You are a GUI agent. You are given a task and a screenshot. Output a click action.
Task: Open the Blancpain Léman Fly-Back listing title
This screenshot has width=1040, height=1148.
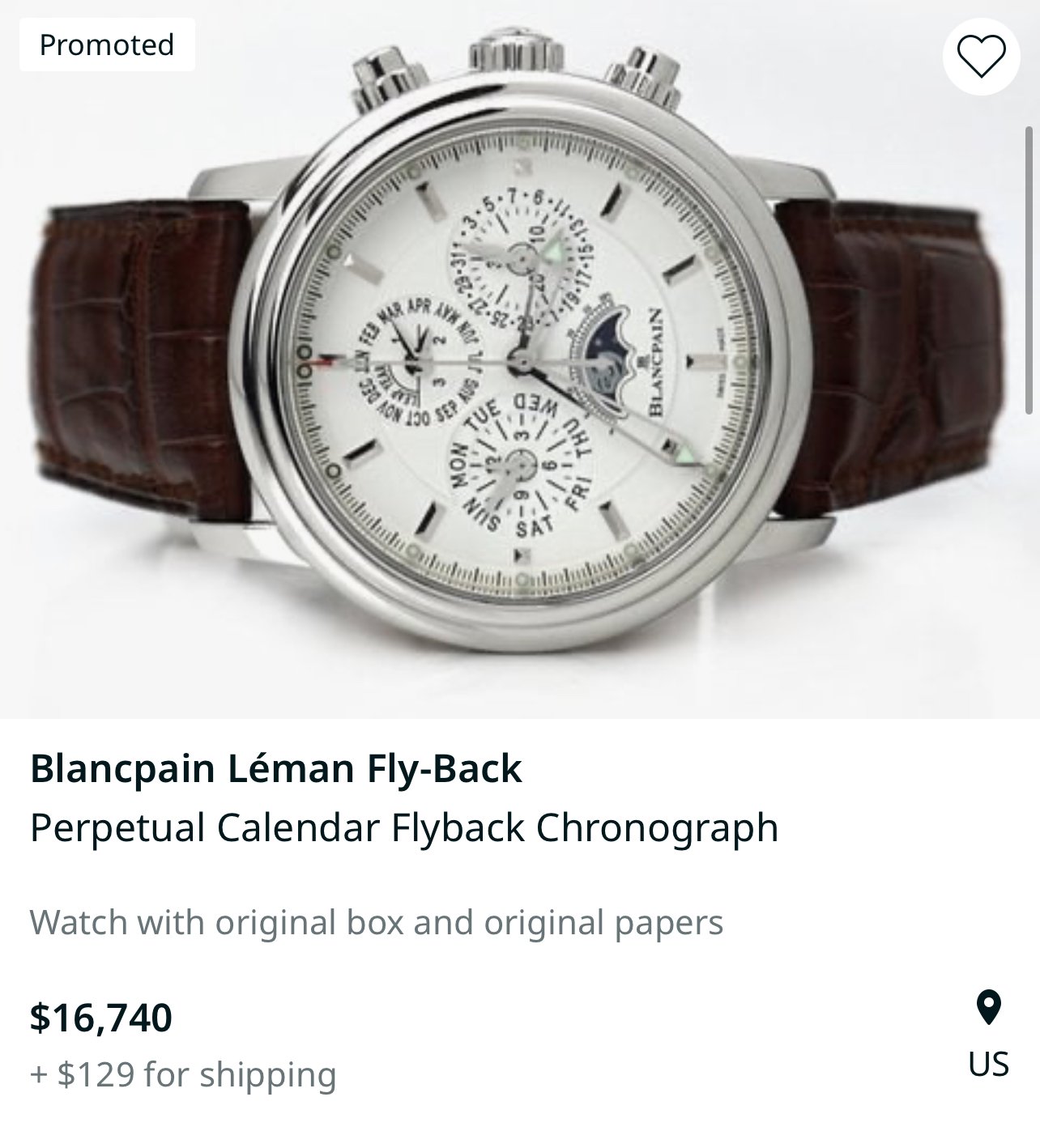point(275,768)
